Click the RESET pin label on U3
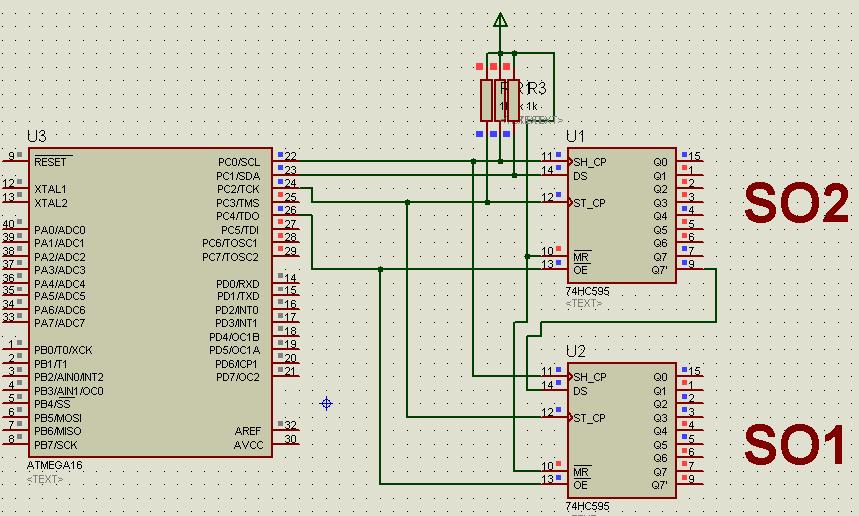This screenshot has width=859, height=516. click(50, 162)
